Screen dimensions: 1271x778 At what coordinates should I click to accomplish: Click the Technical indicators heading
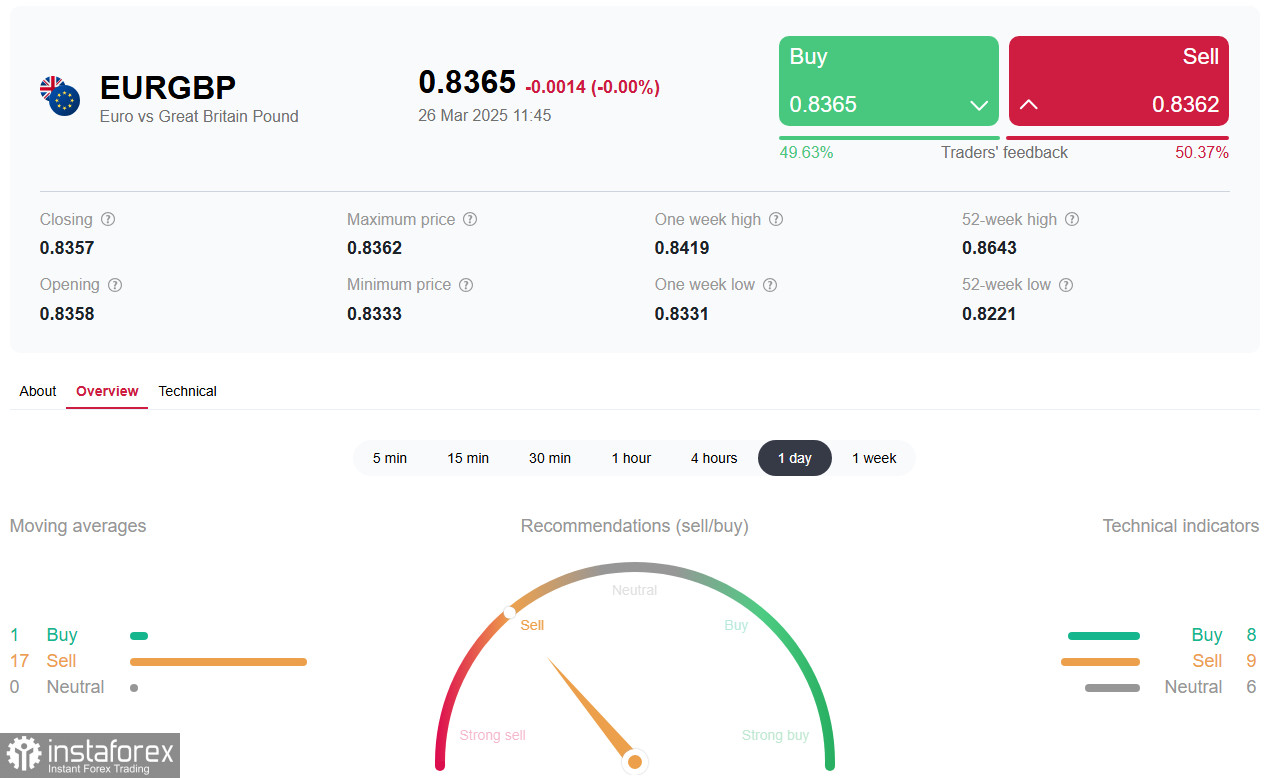1181,526
